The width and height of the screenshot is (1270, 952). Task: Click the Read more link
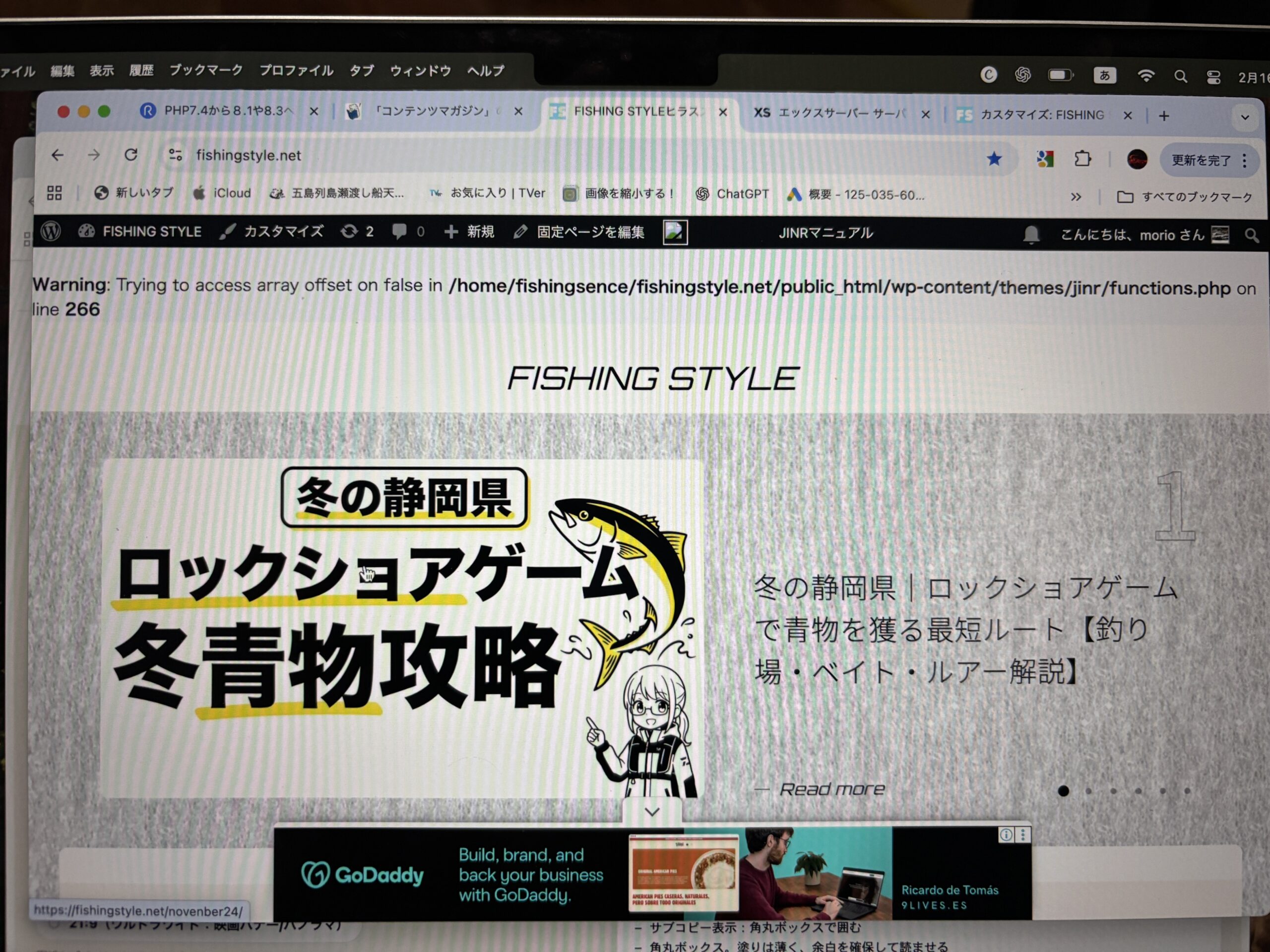[831, 789]
